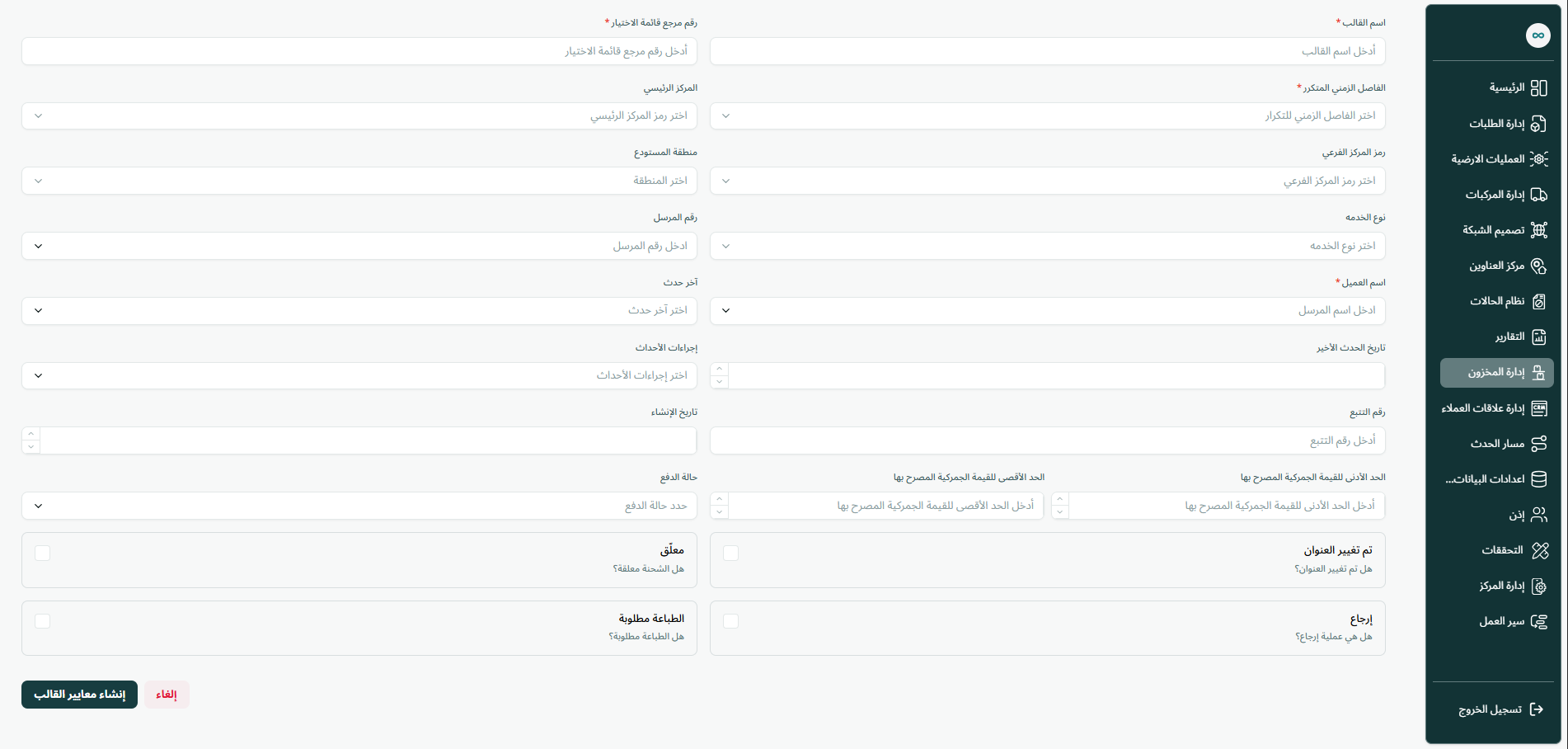Viewport: 1568px width, 749px height.
Task: Click the إنشاء معايير القالب button
Action: coord(79,695)
